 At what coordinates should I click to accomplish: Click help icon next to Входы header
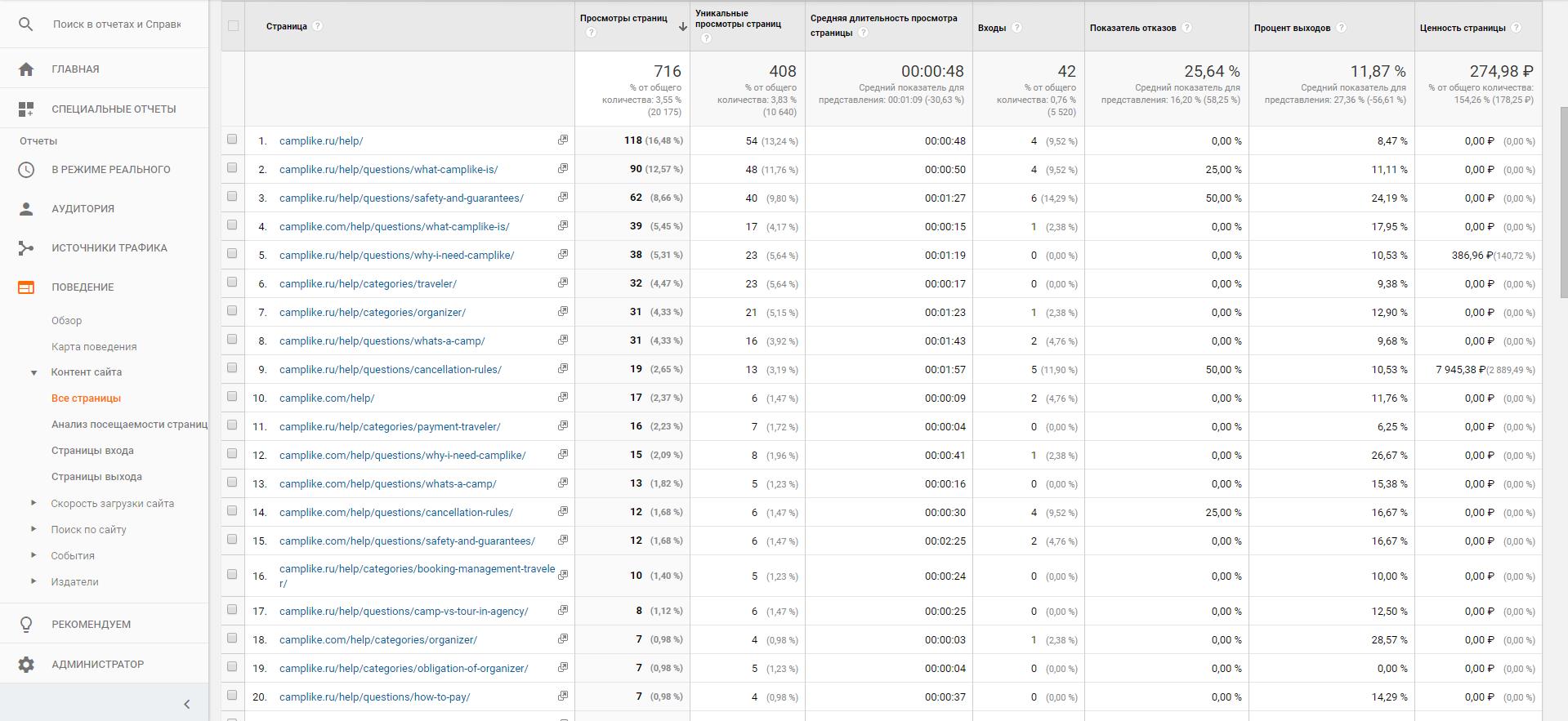(1017, 28)
